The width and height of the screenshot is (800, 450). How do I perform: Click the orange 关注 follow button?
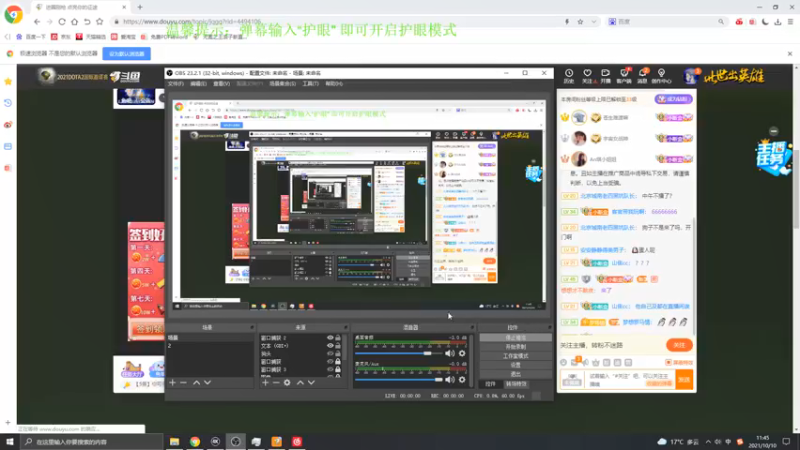point(679,345)
